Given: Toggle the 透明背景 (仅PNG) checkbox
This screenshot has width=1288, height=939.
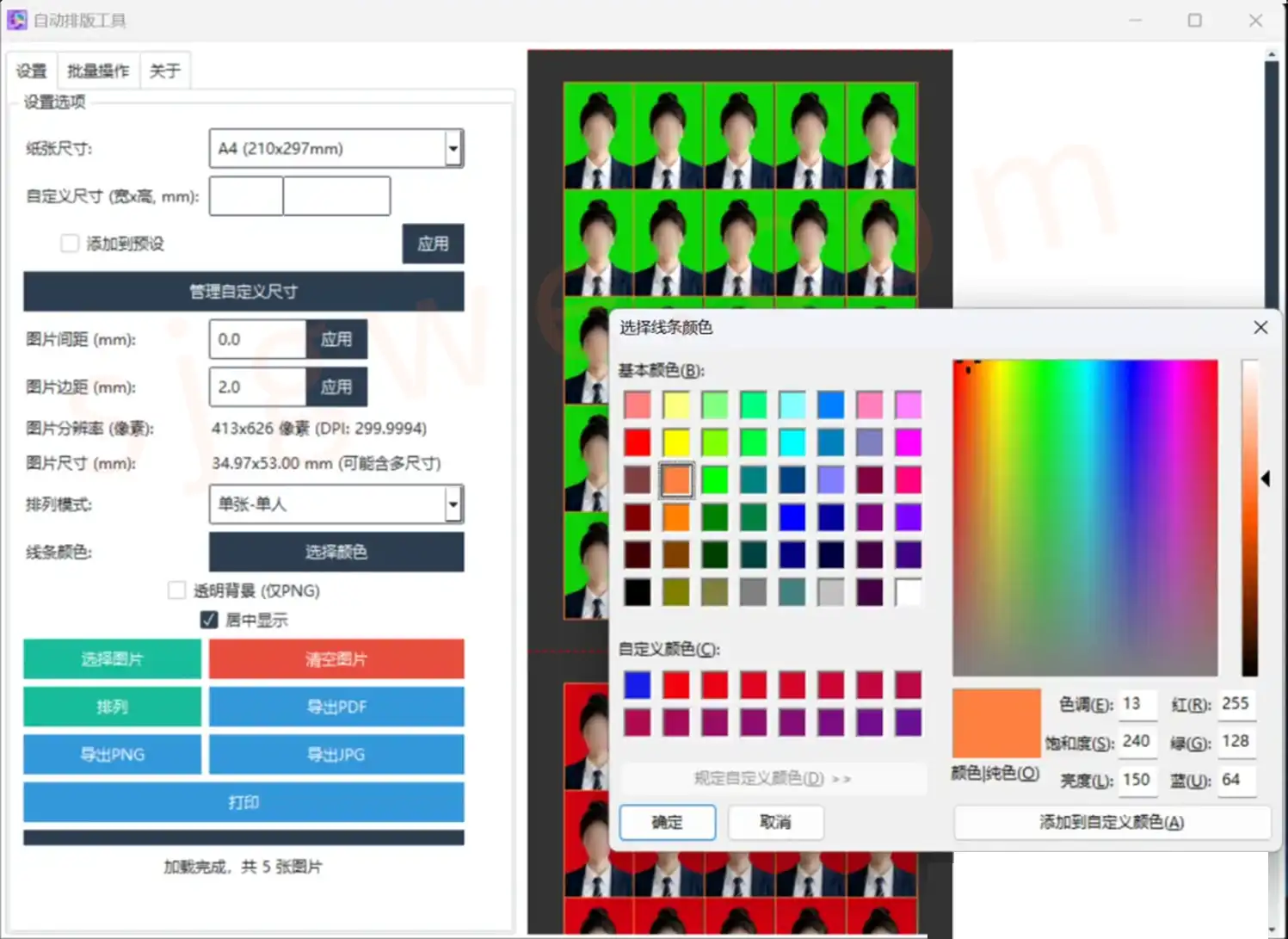Looking at the screenshot, I should tap(176, 590).
